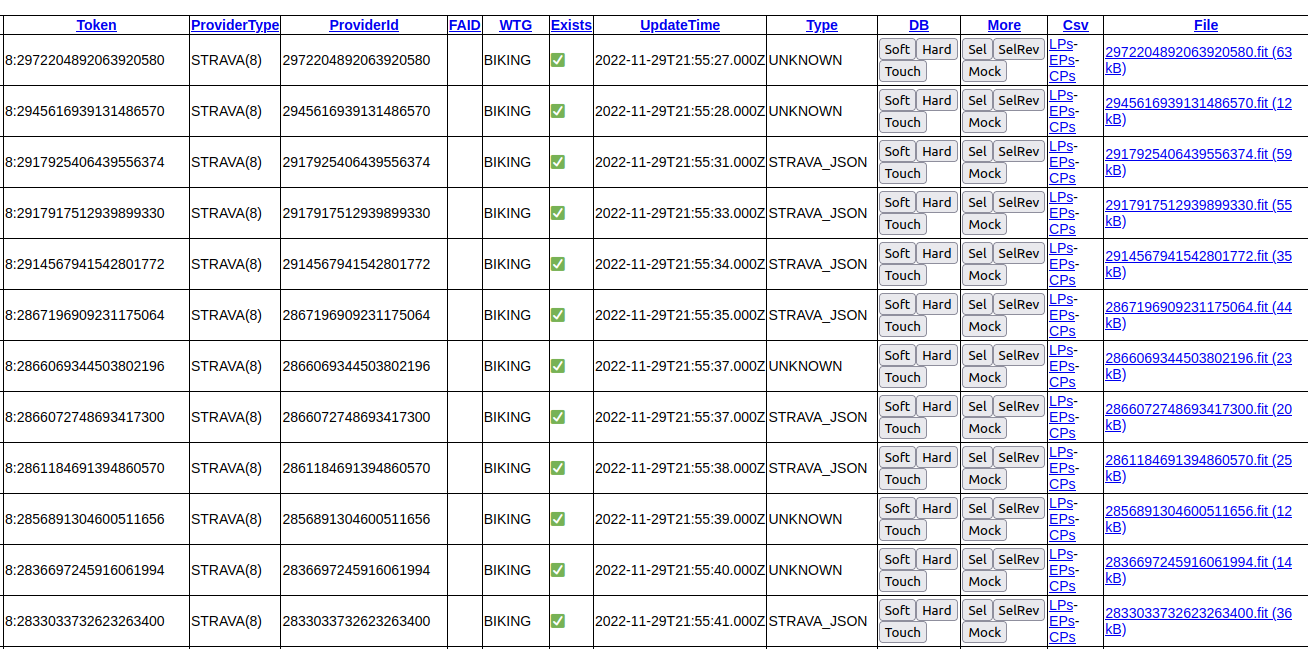1308x649 pixels.
Task: Download file 2856891304600511656.fit
Action: click(1197, 511)
